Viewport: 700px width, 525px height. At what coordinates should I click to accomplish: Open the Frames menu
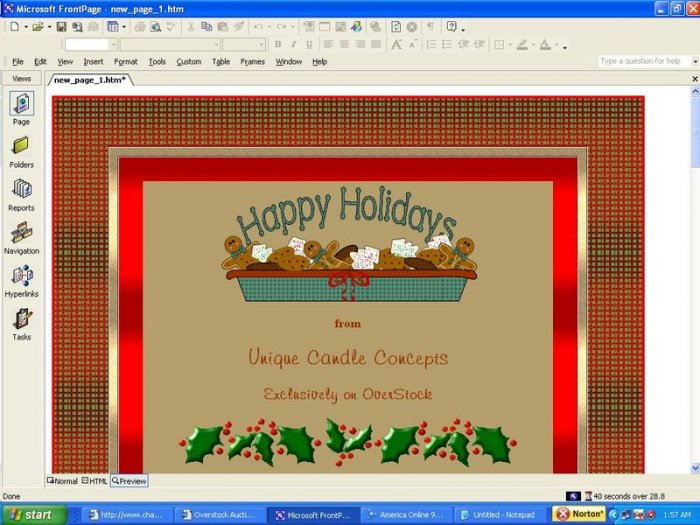coord(253,62)
